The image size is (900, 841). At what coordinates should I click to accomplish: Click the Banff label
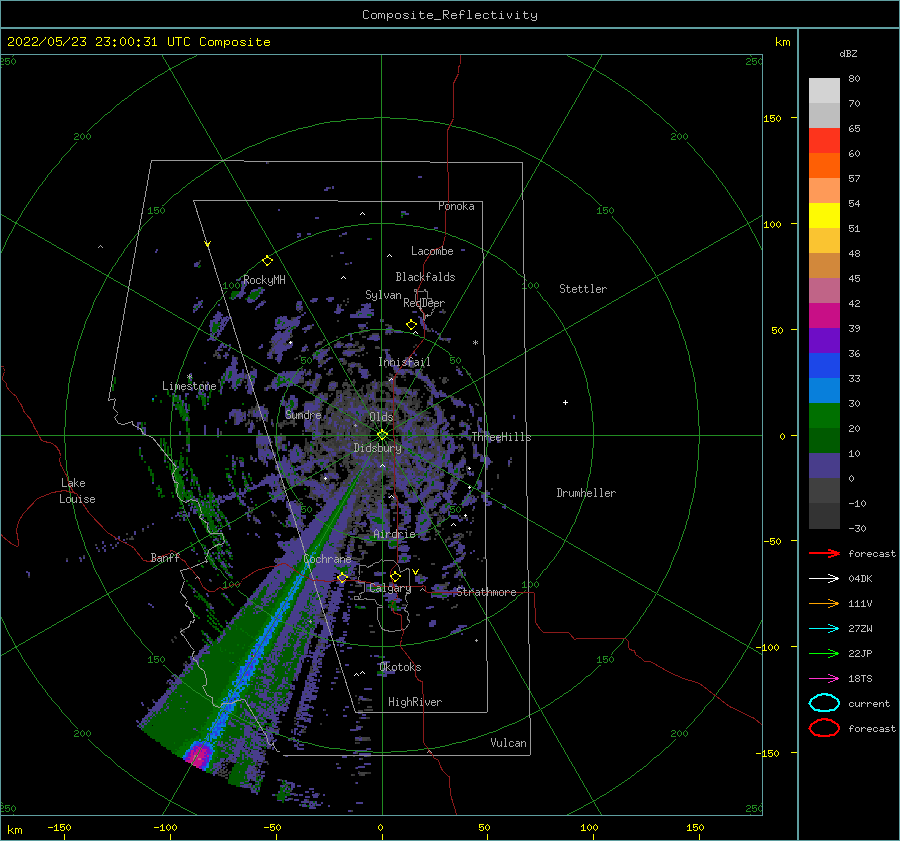(165, 558)
